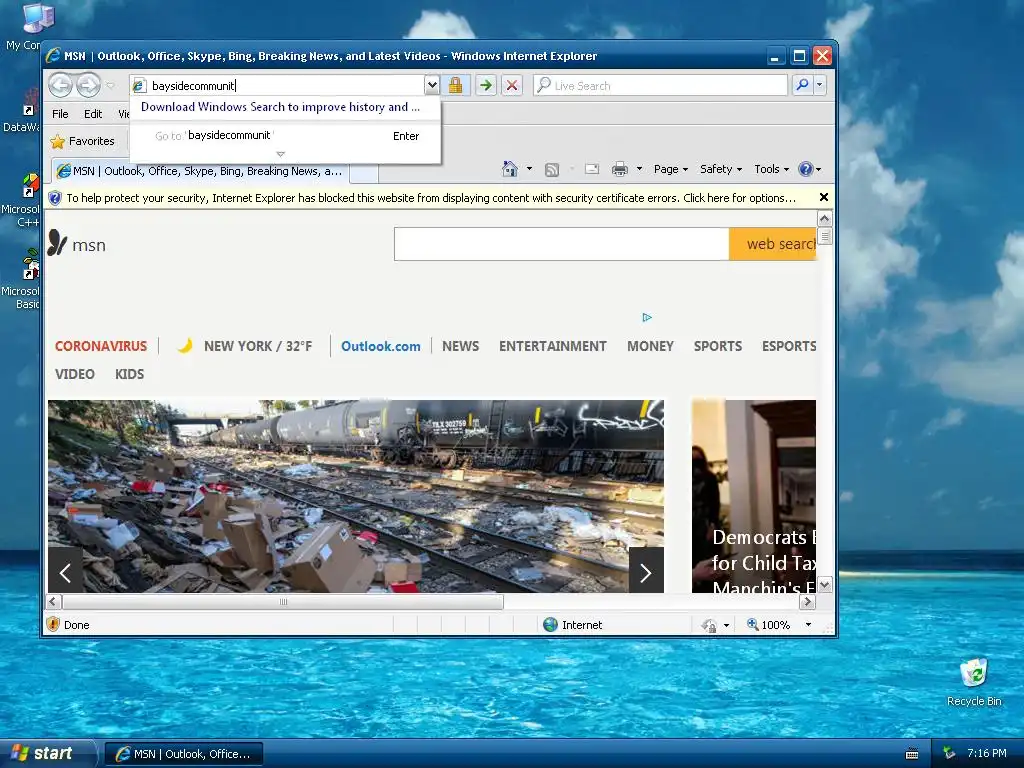Expand the Home button dropdown arrow
This screenshot has width=1024, height=768.
tap(529, 169)
